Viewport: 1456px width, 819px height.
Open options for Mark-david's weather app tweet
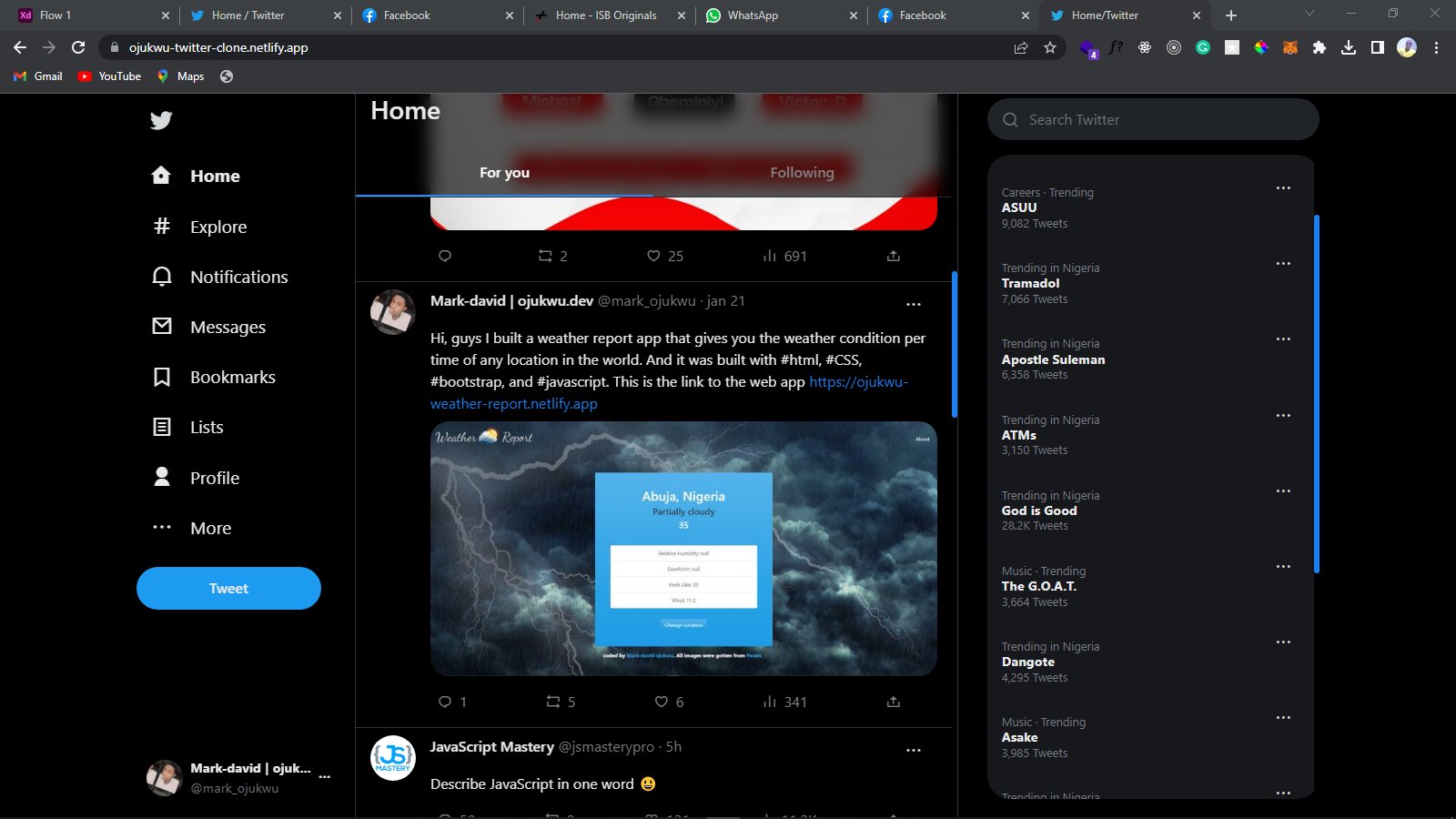click(914, 304)
